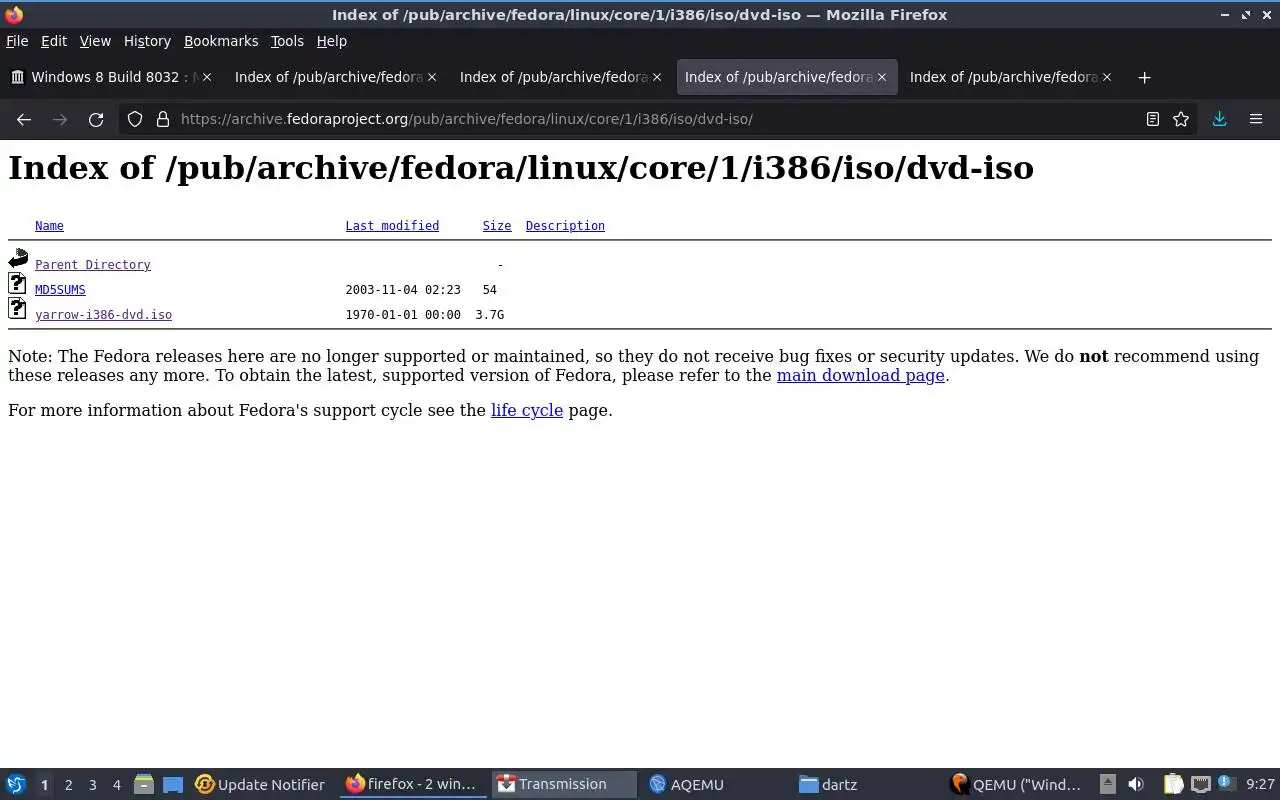
Task: Open the File menu
Action: (x=17, y=41)
